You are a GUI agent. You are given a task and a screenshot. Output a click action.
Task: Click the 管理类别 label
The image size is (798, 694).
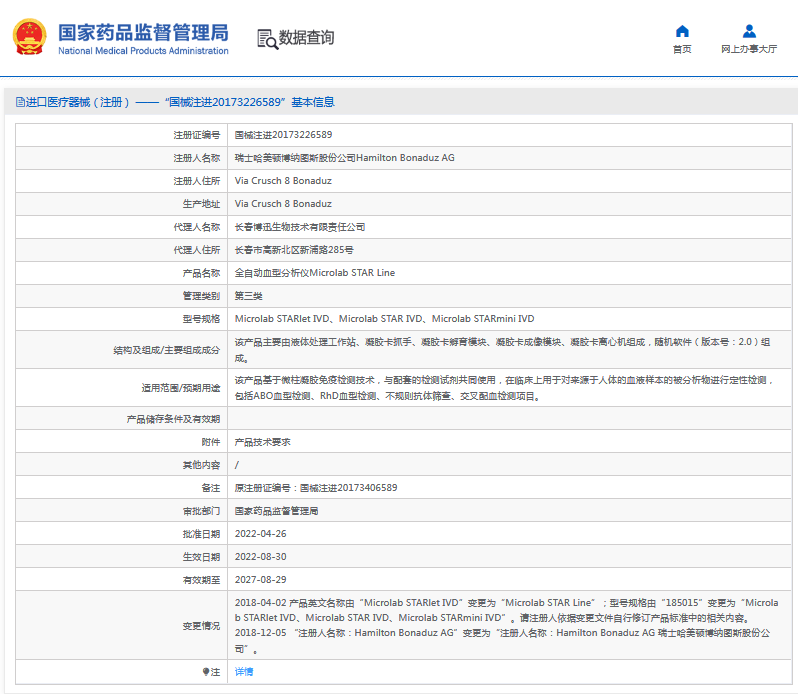click(201, 296)
